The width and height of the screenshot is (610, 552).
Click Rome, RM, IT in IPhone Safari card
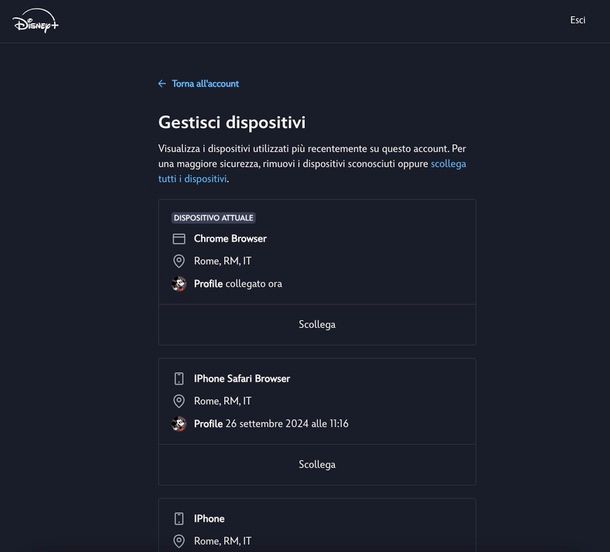223,401
